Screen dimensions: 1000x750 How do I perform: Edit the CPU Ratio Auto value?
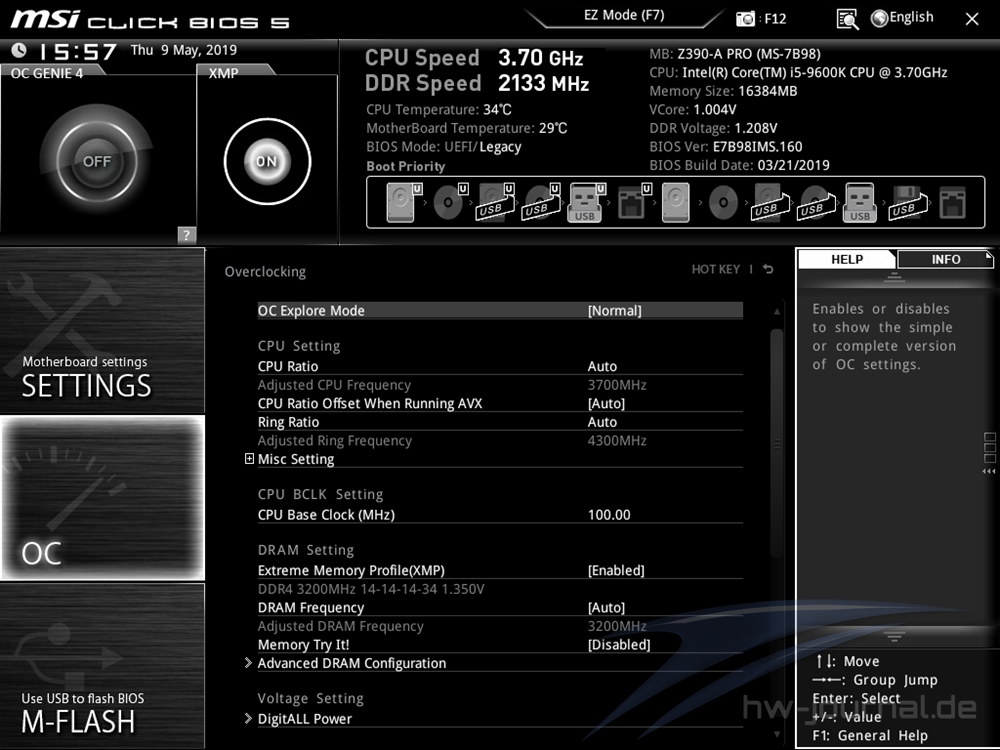coord(602,367)
